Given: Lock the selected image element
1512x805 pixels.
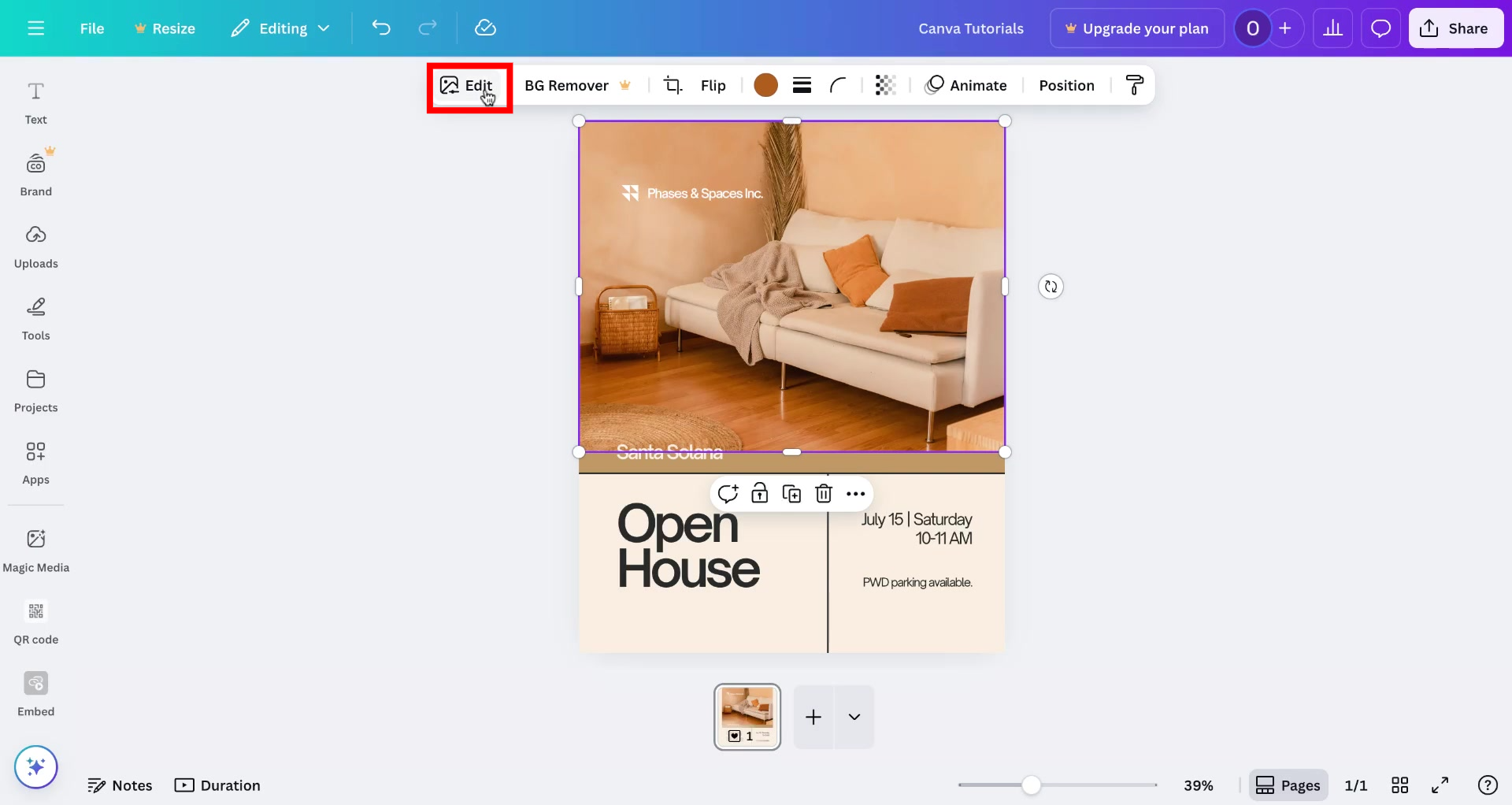Looking at the screenshot, I should (760, 493).
